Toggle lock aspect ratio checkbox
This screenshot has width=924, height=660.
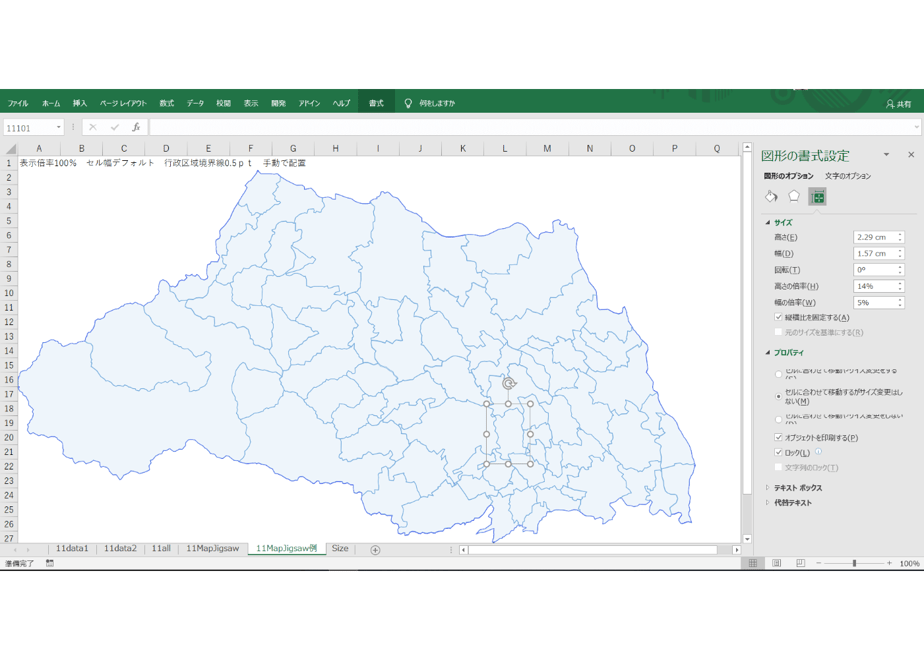point(778,317)
